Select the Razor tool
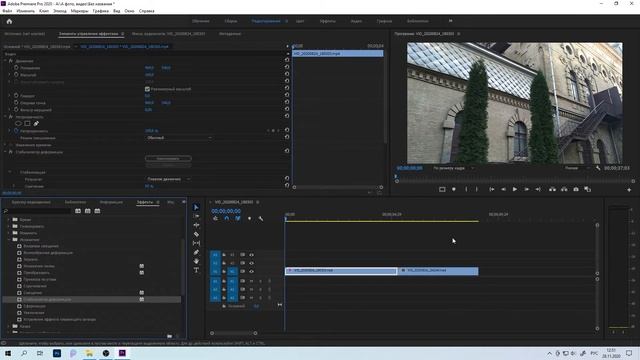Screen dimensions: 640x360 coord(196,234)
